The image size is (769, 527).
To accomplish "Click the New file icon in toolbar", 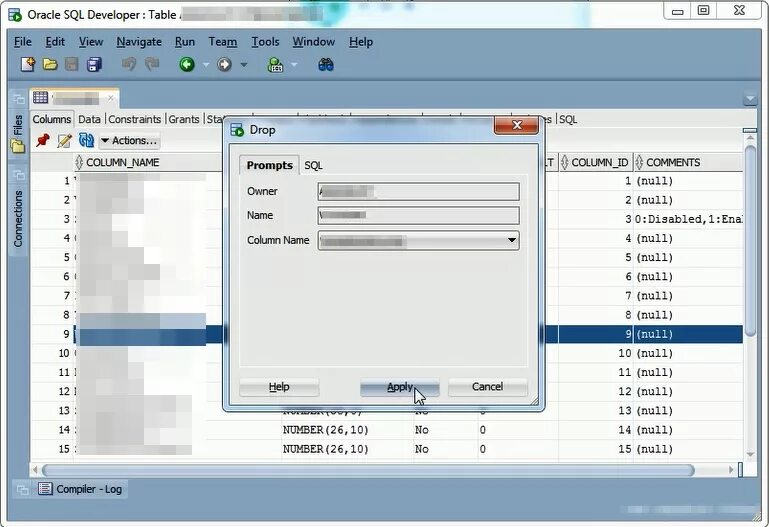I will [x=27, y=65].
